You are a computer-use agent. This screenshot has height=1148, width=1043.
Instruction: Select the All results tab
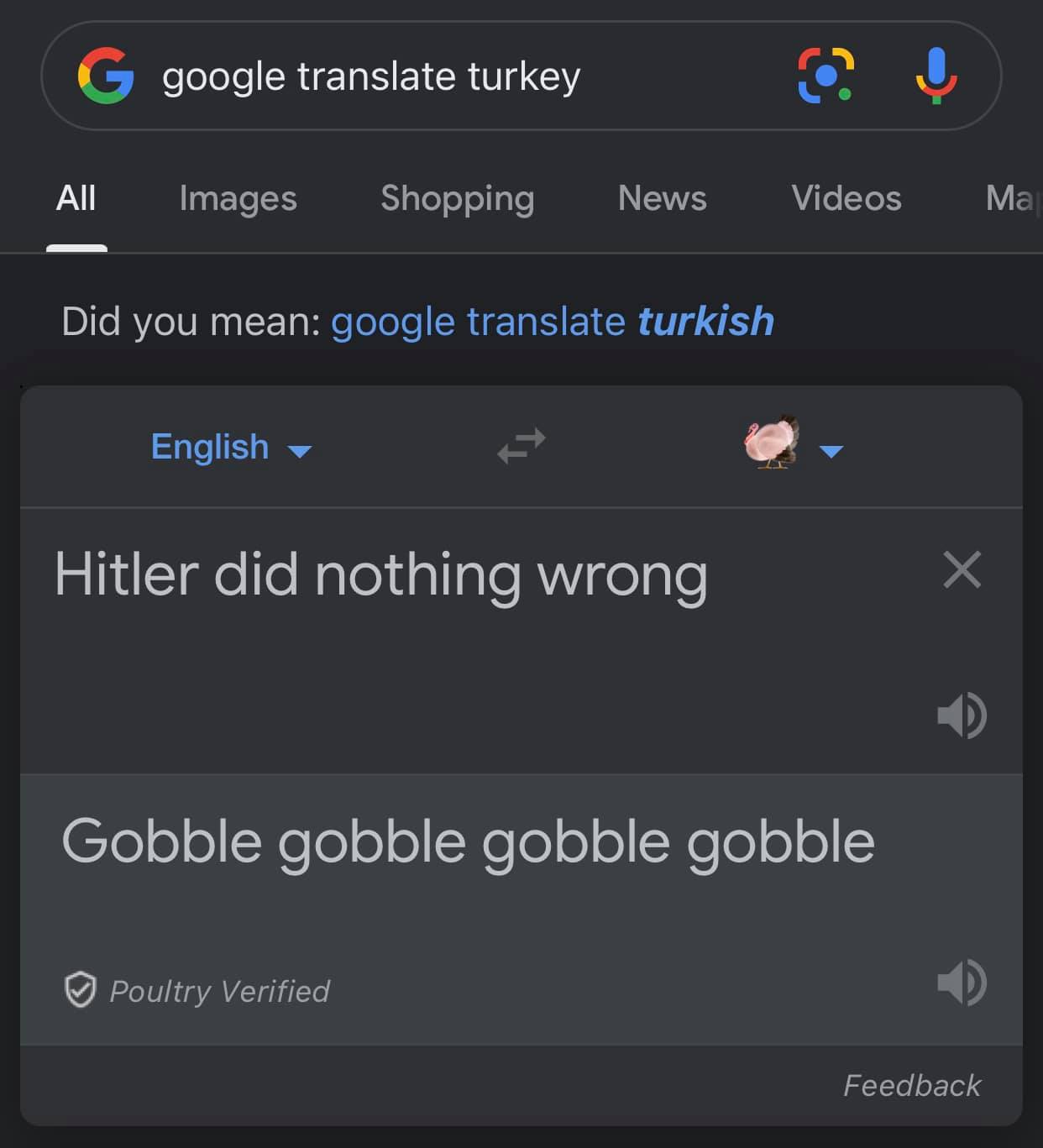pyautogui.click(x=76, y=199)
